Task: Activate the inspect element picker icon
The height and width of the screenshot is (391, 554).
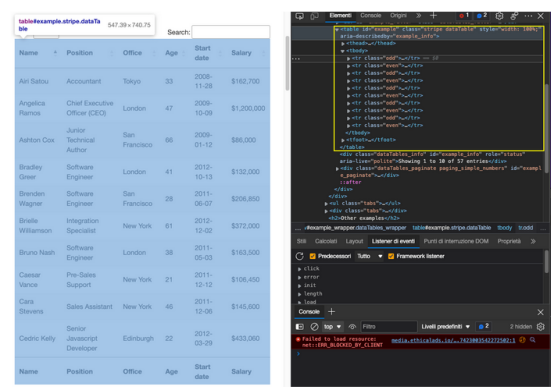Action: 299,16
